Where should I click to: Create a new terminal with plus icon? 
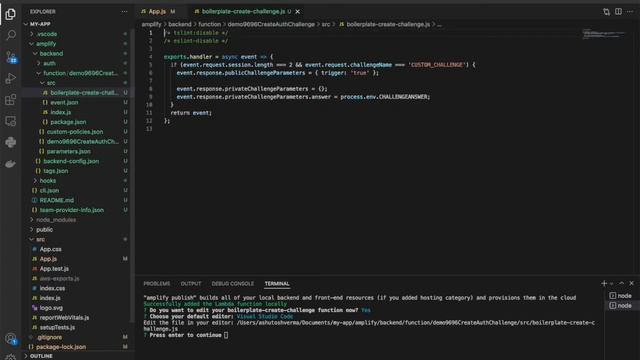coord(604,283)
